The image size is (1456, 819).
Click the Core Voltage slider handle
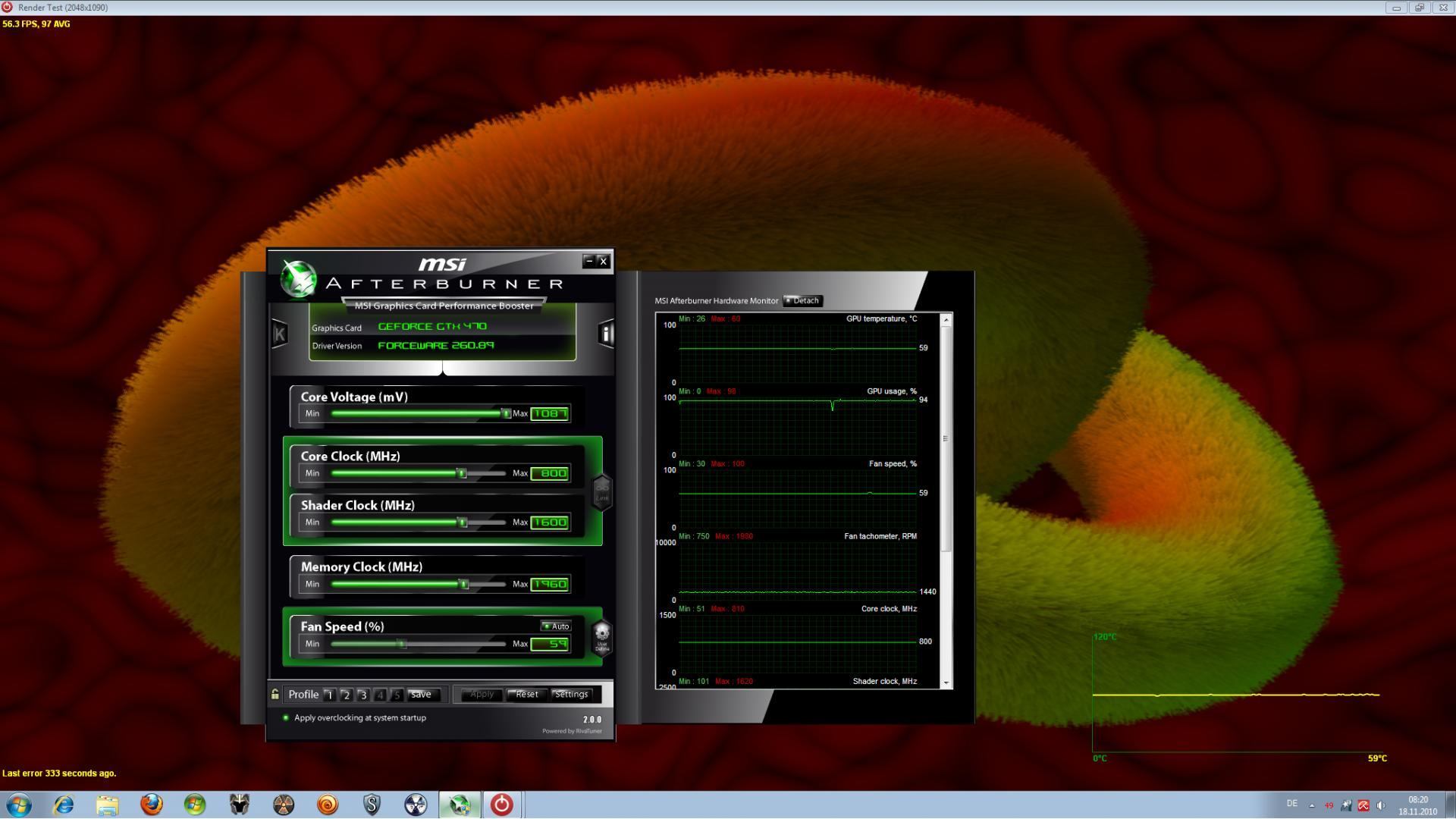tap(506, 413)
